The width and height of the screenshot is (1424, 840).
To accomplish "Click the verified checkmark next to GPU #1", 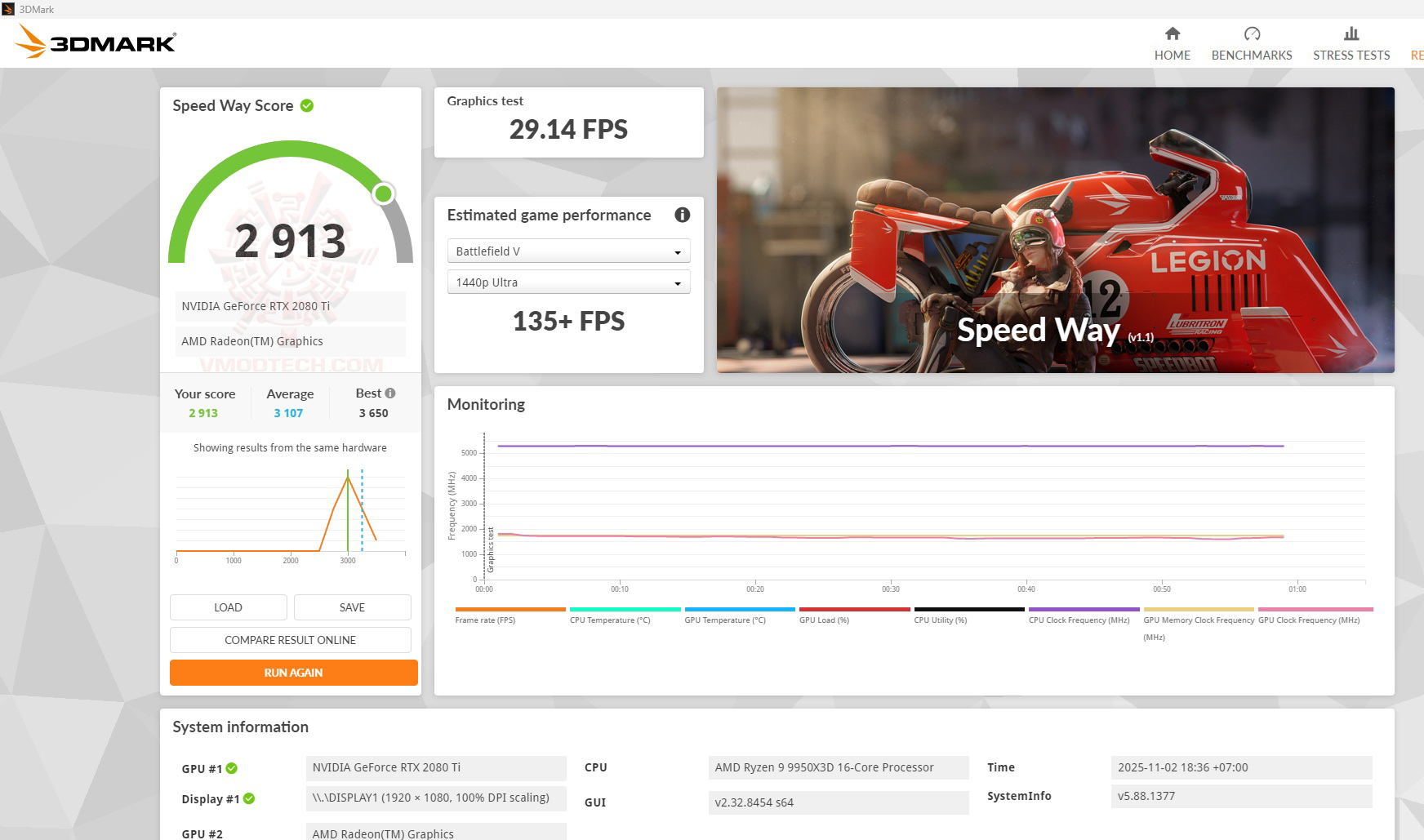I will [x=233, y=768].
